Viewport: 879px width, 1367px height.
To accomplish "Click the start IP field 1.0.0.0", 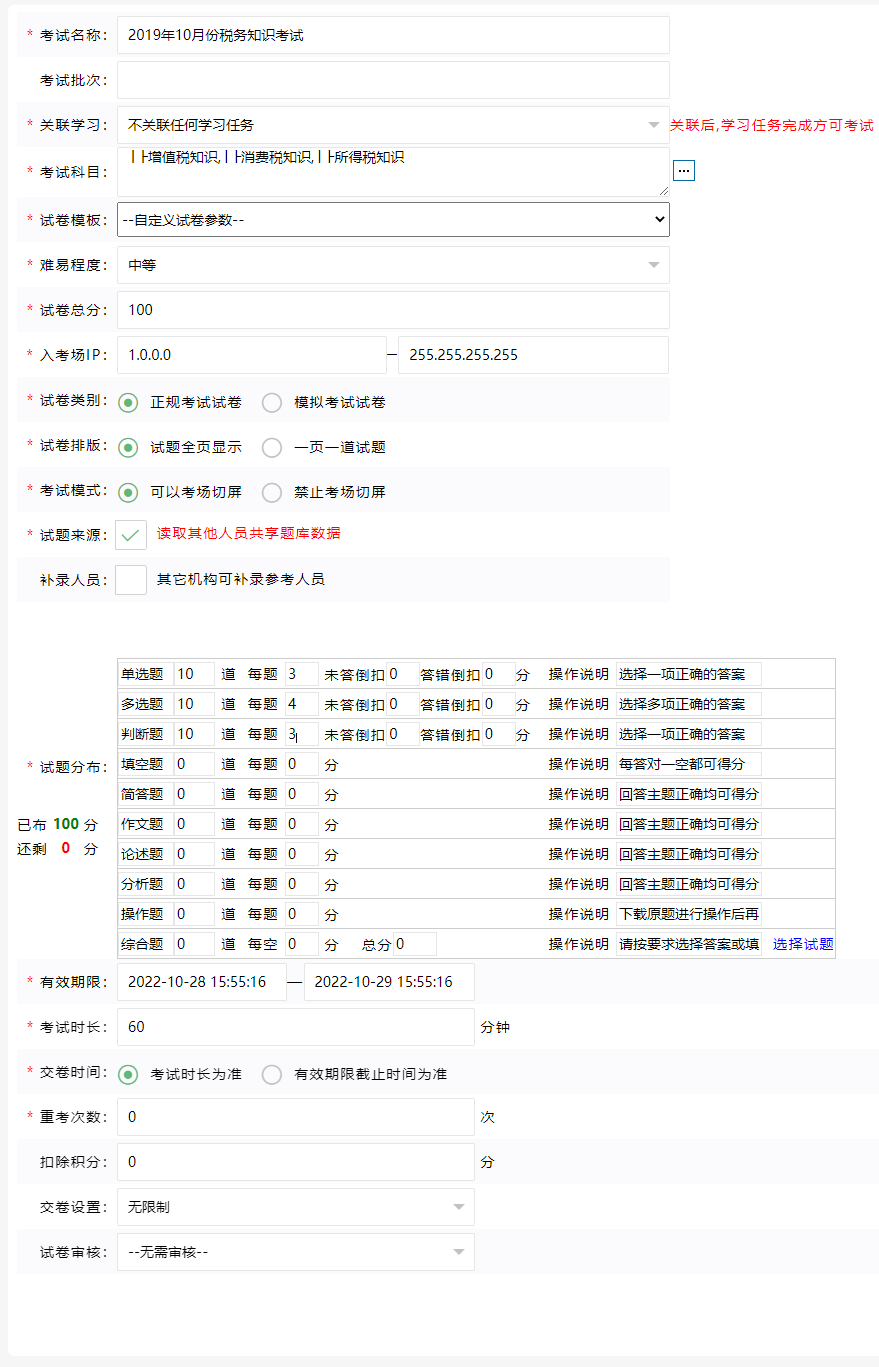I will [251, 355].
